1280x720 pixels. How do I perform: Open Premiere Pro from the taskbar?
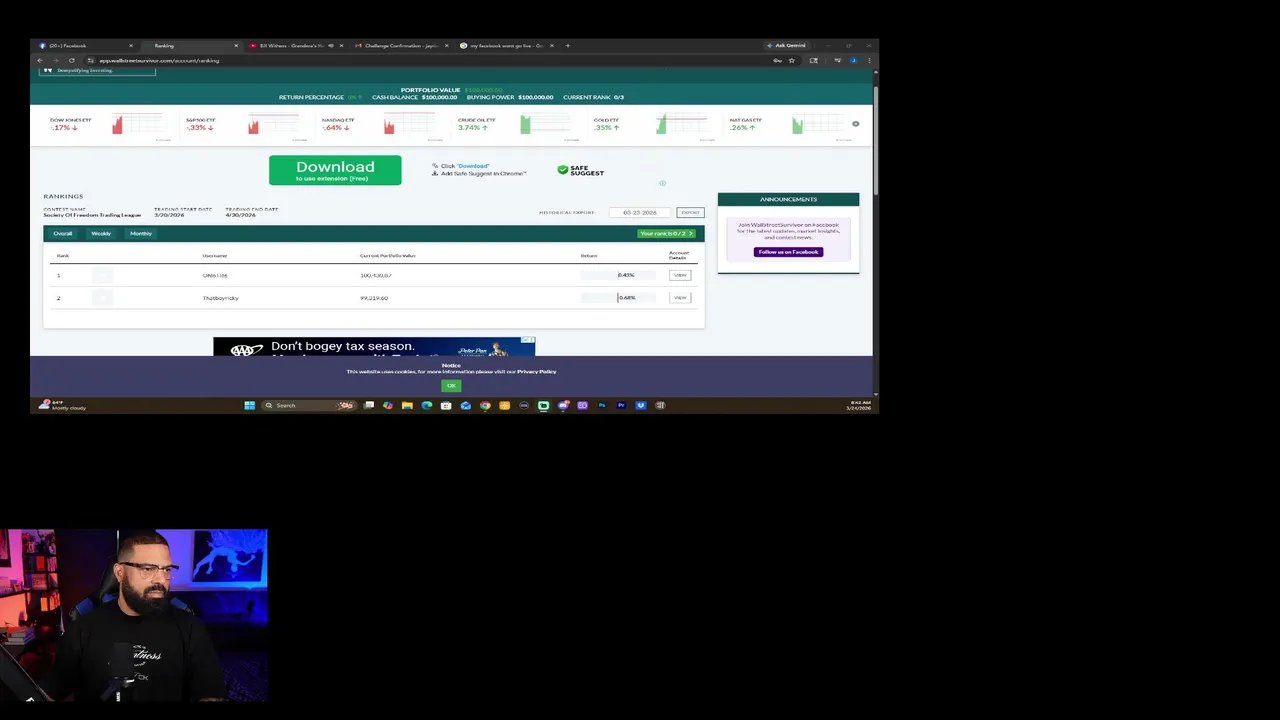(621, 405)
